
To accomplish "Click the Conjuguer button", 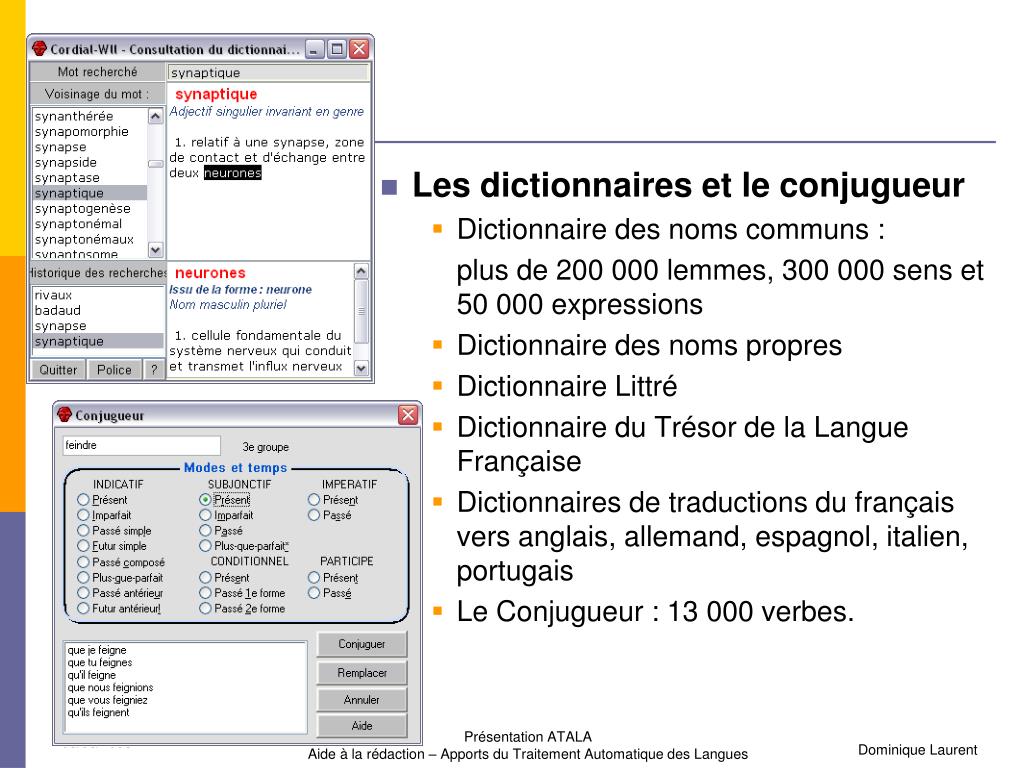I will [x=362, y=644].
